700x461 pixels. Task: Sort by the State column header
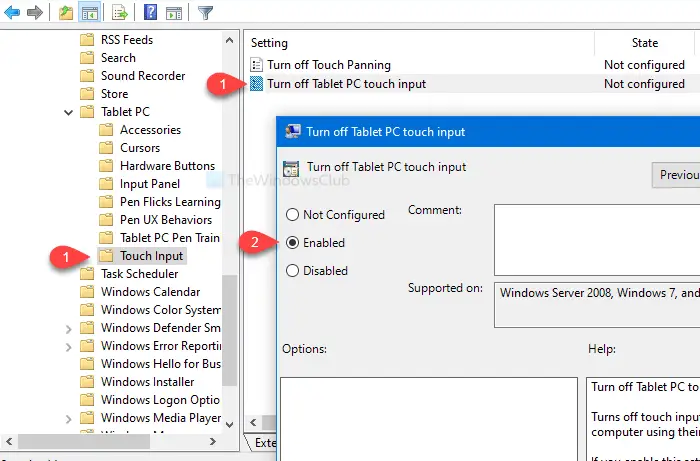(645, 43)
